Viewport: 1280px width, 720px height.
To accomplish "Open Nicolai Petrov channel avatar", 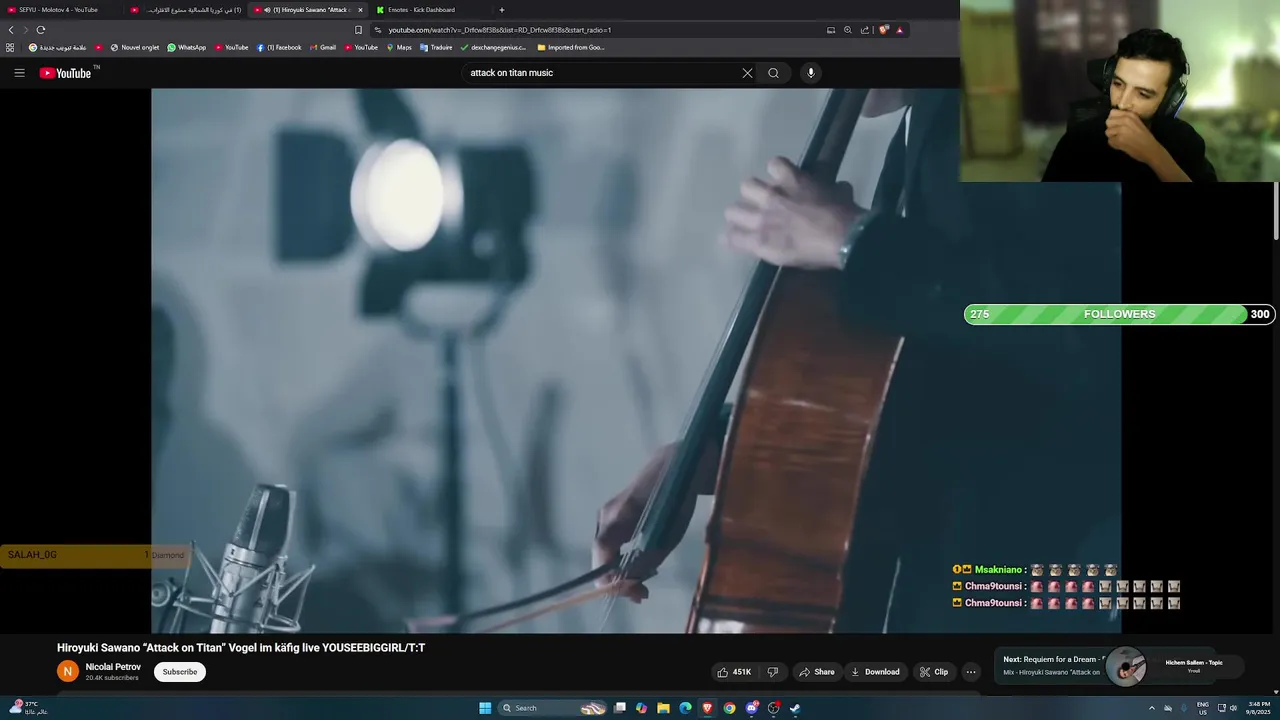I will tap(68, 672).
